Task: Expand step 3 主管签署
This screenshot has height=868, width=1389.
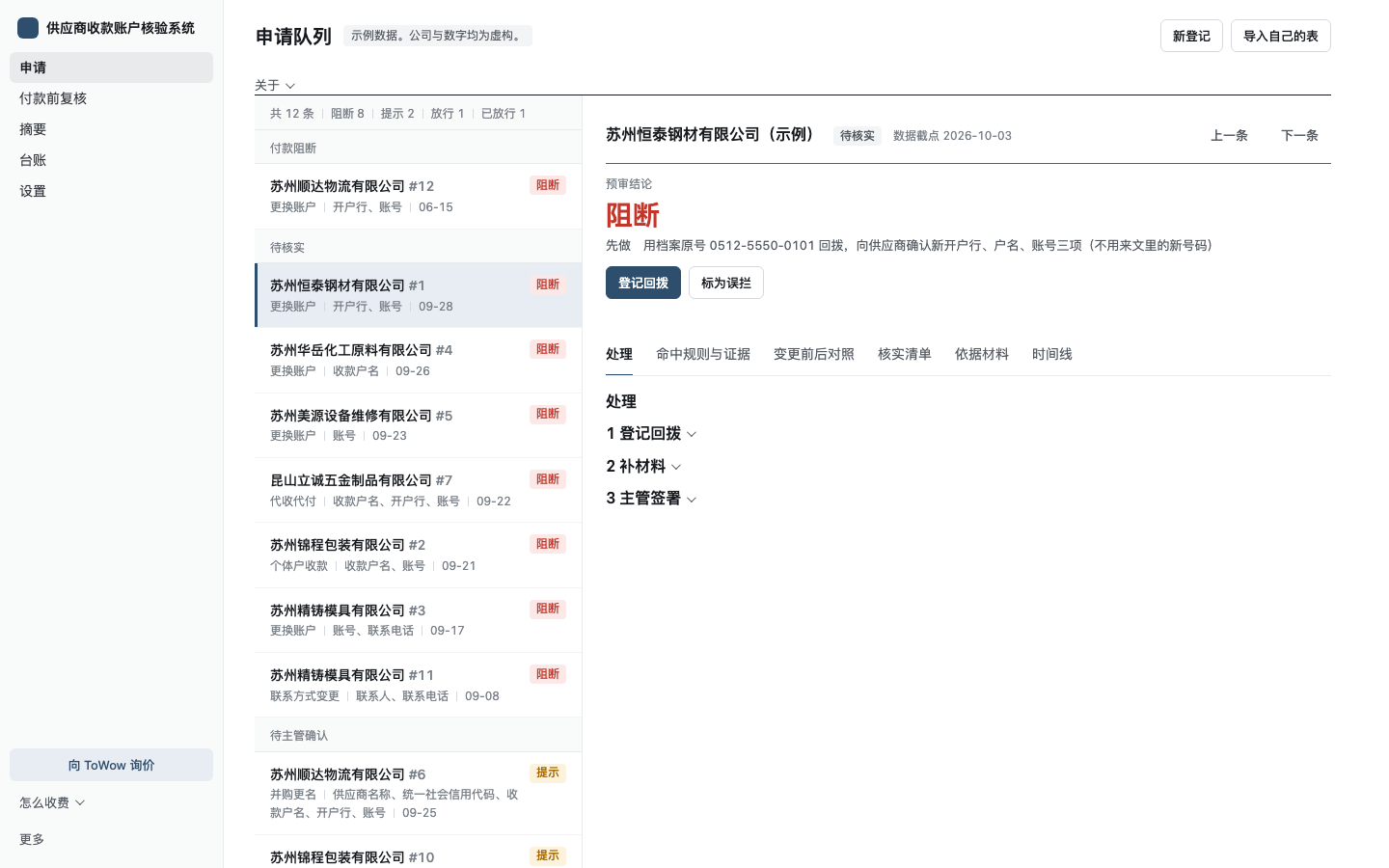Action: (651, 499)
